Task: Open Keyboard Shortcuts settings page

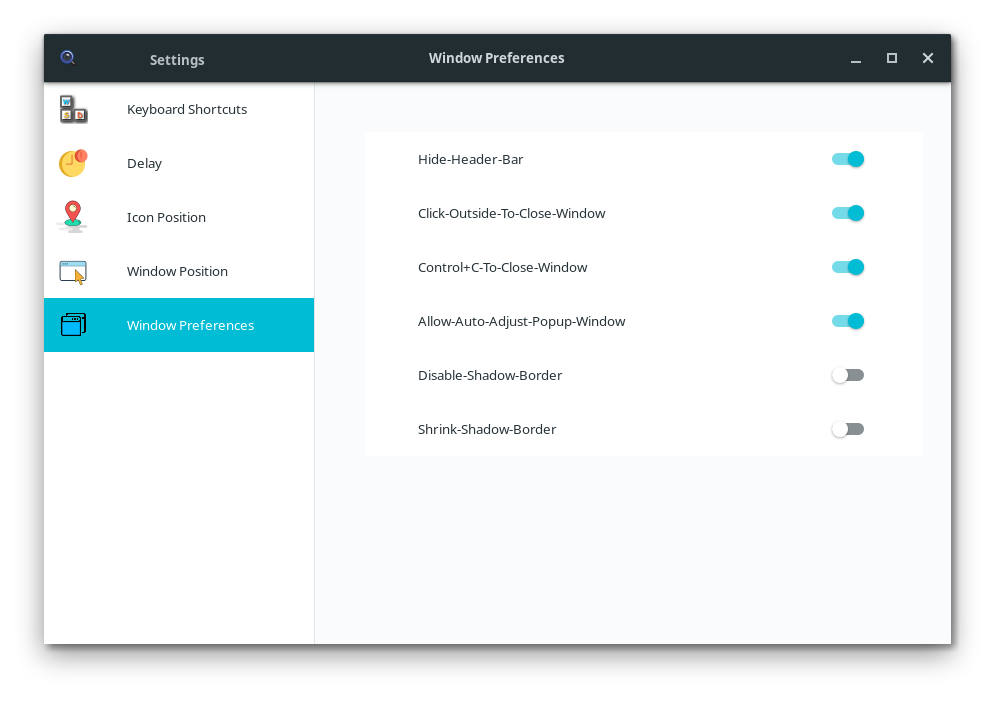Action: point(179,109)
